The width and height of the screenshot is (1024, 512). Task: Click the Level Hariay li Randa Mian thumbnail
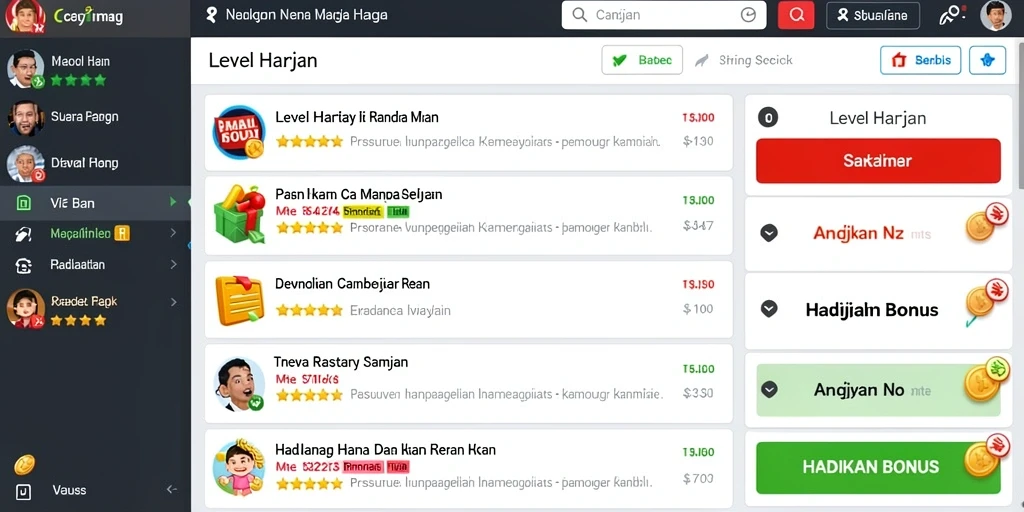pos(238,133)
